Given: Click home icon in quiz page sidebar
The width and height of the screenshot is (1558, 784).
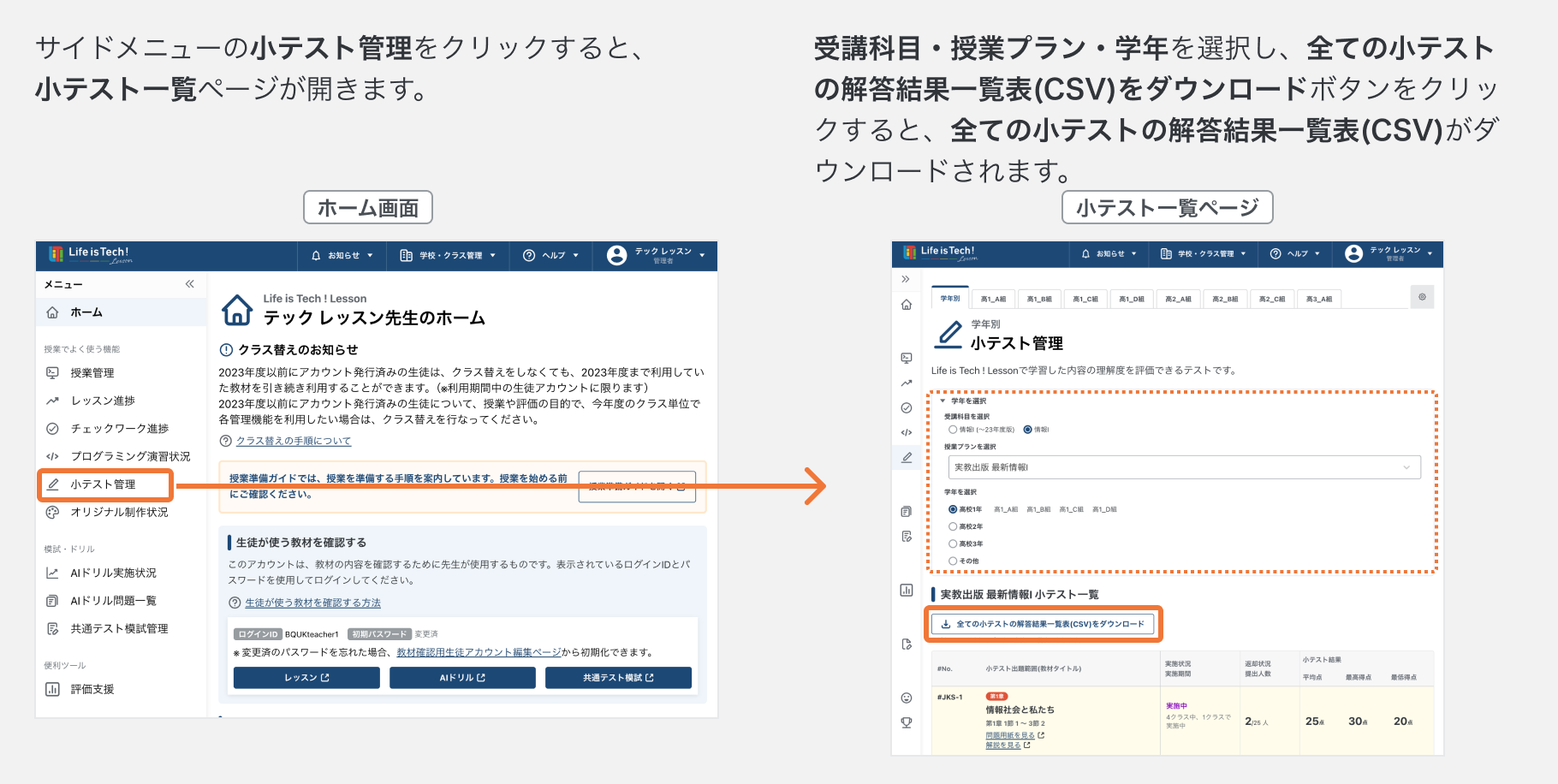Looking at the screenshot, I should [907, 305].
